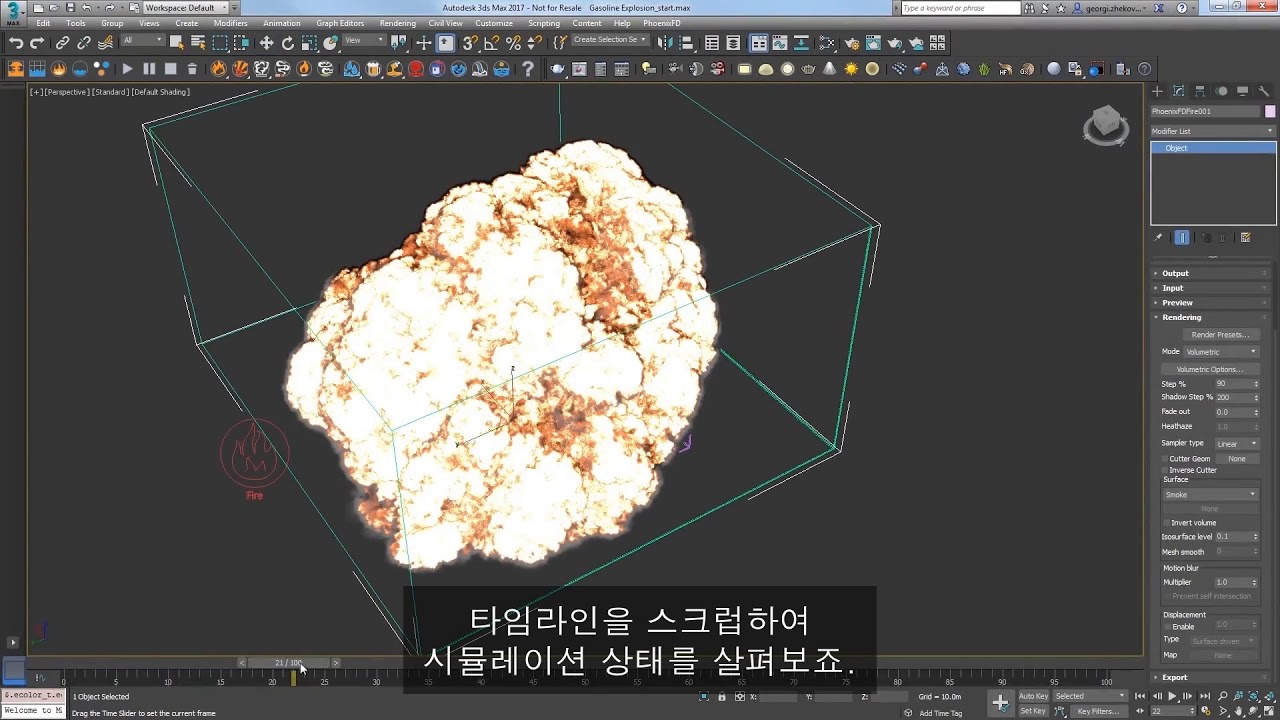Image resolution: width=1280 pixels, height=720 pixels.
Task: Click the Phoenix FD trash icon
Action: tap(192, 69)
